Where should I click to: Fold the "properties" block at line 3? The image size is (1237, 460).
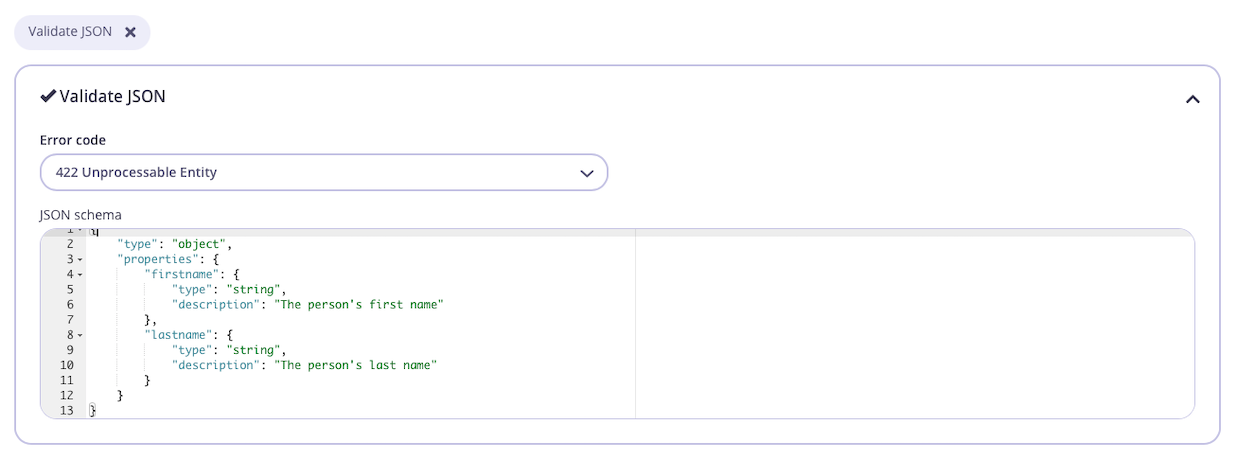(x=79, y=260)
